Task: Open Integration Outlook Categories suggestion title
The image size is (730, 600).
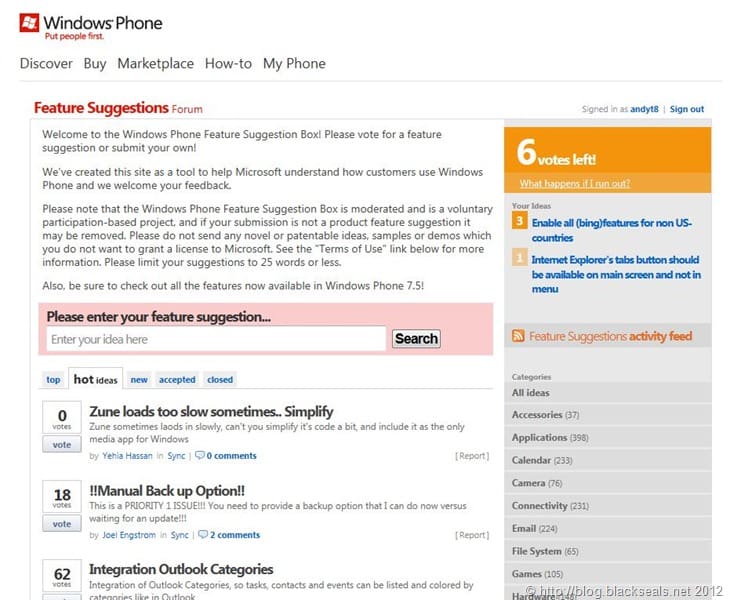Action: (181, 569)
